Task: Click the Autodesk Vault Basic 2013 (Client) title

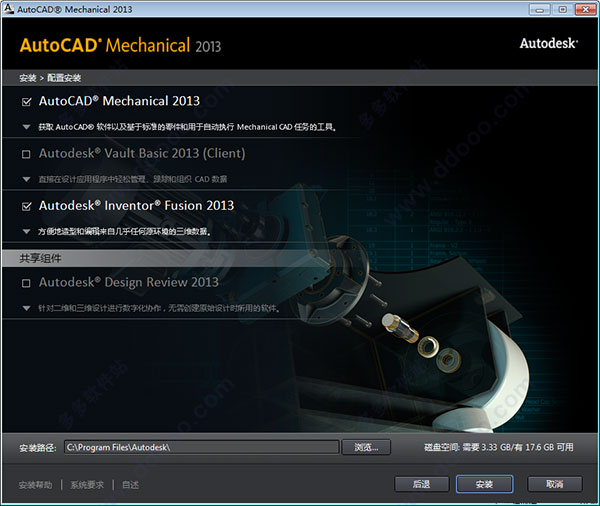Action: [x=142, y=153]
